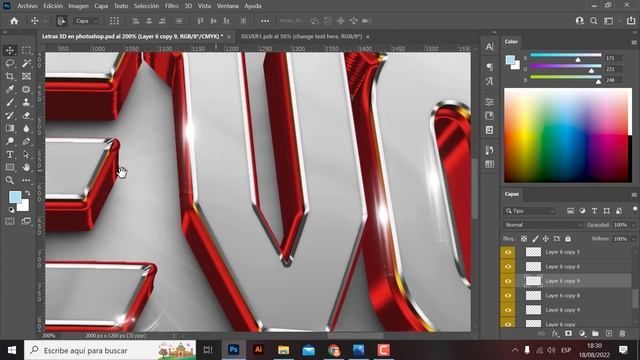640x360 pixels.
Task: Select the Crop tool
Action: 10,76
